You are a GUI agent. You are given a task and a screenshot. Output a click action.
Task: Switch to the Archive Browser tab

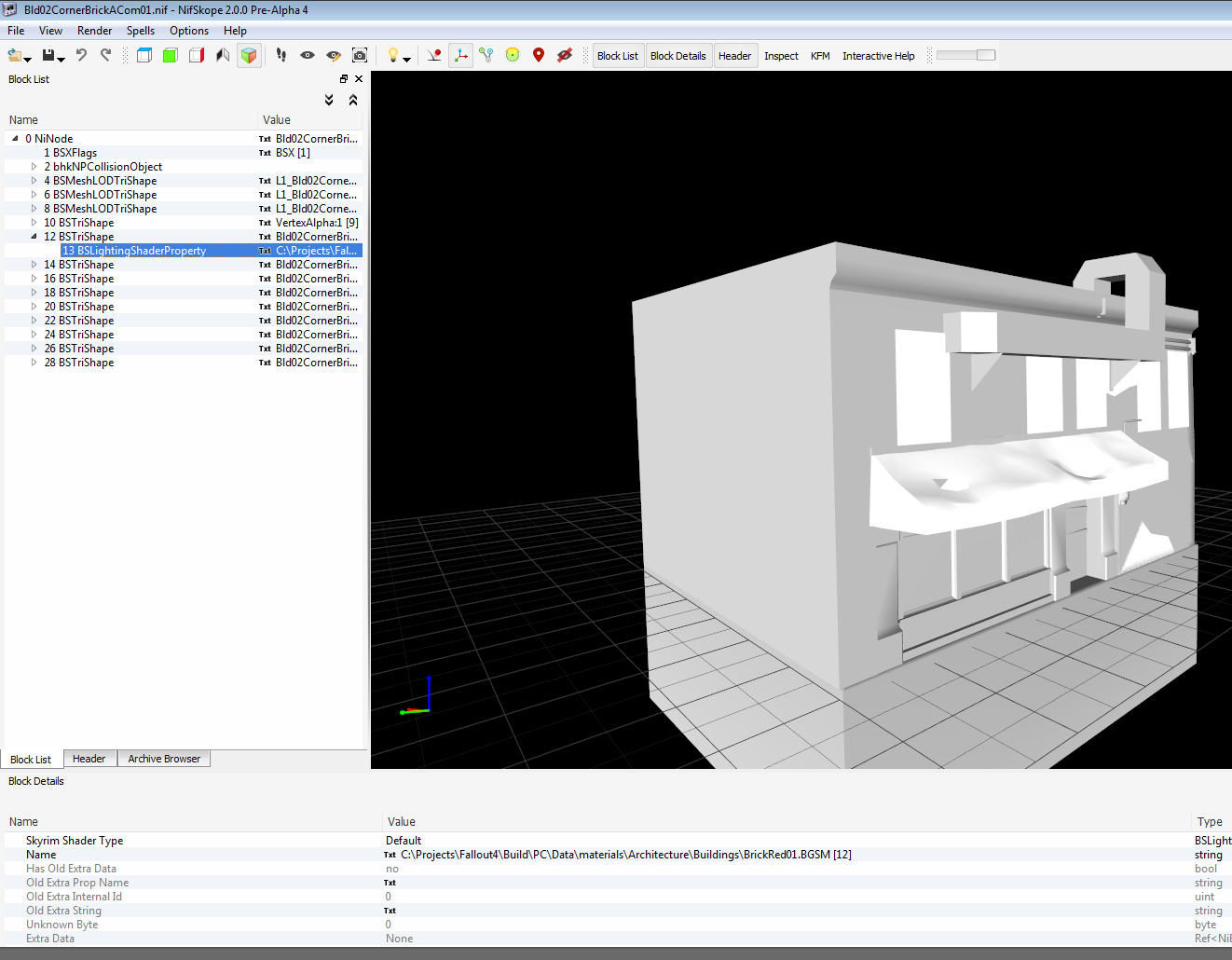(164, 759)
